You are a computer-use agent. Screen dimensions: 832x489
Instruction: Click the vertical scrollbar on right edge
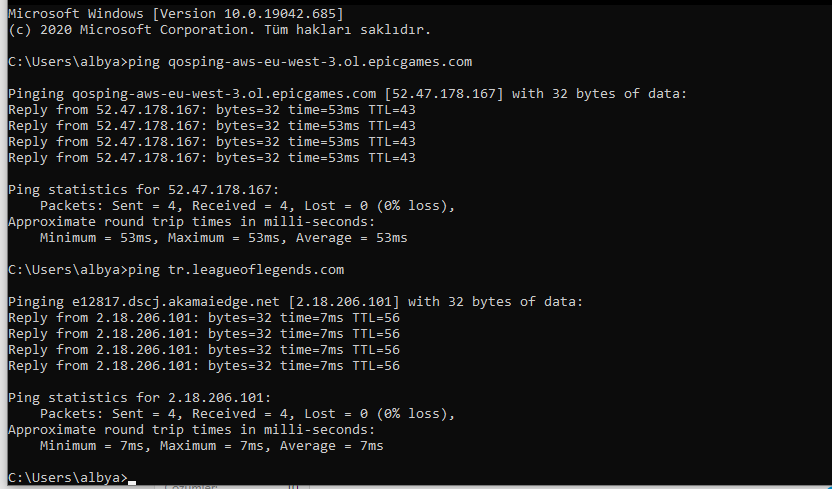tap(825, 240)
